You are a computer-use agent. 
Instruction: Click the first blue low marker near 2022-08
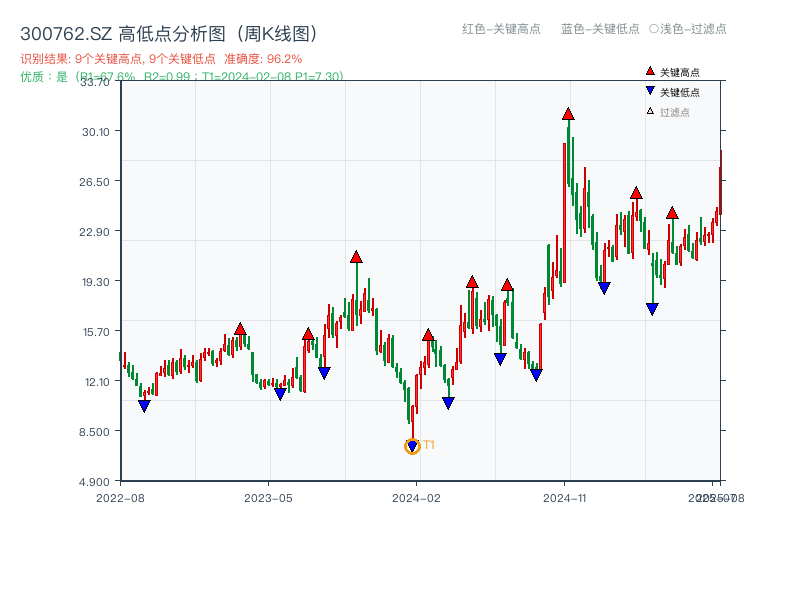(144, 406)
